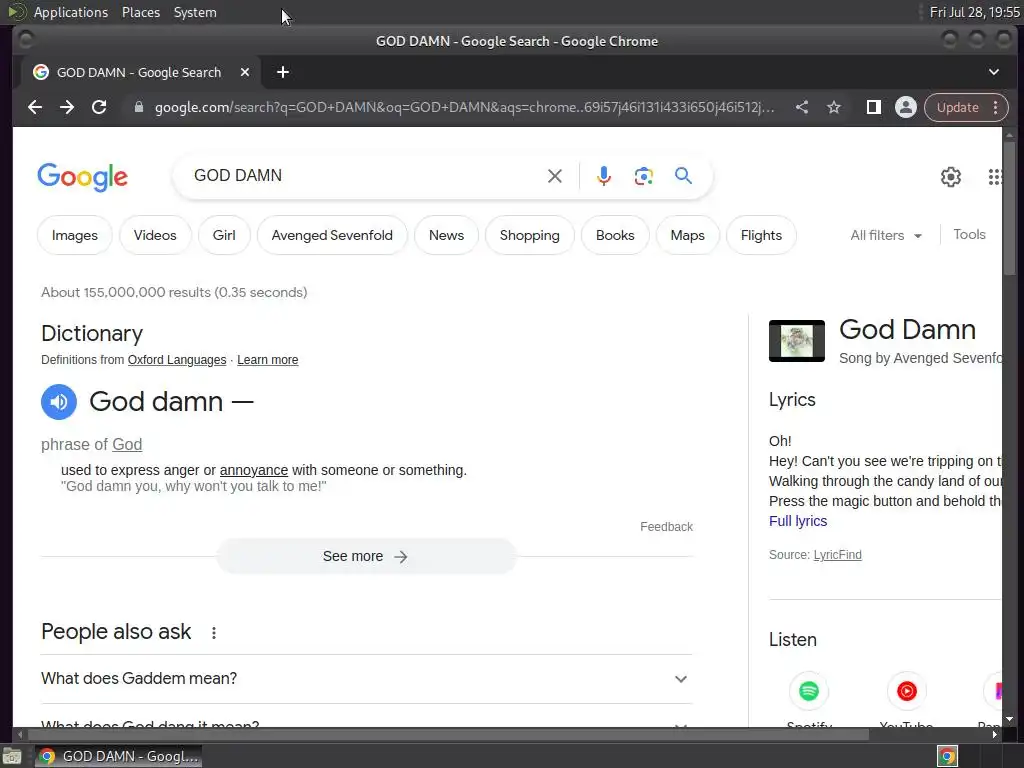Focus the browser address bar
The image size is (1024, 768).
(x=464, y=107)
